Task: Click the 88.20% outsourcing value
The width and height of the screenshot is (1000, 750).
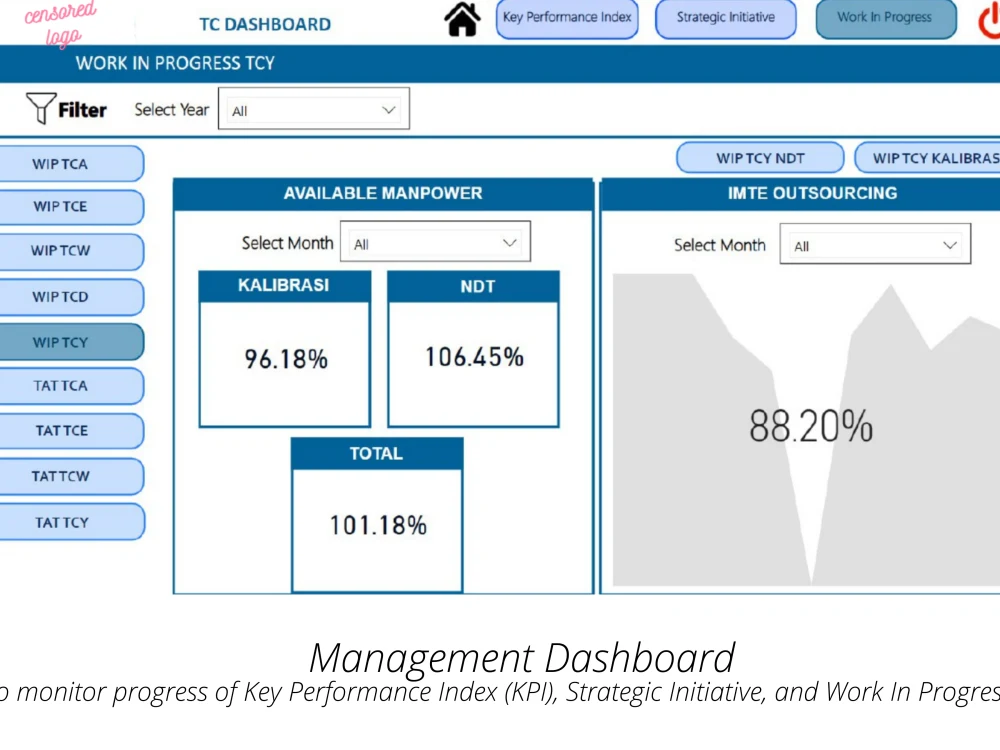Action: coord(811,427)
